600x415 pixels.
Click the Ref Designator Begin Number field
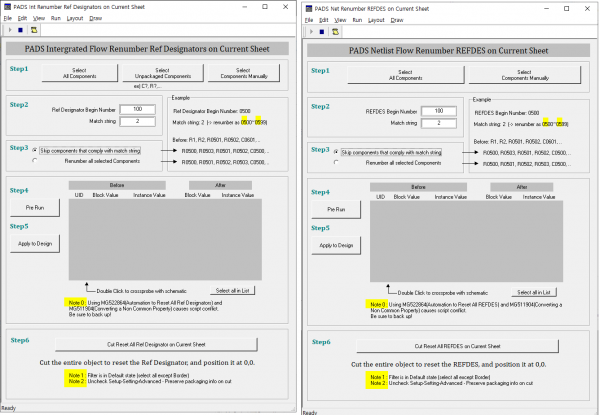click(130, 109)
